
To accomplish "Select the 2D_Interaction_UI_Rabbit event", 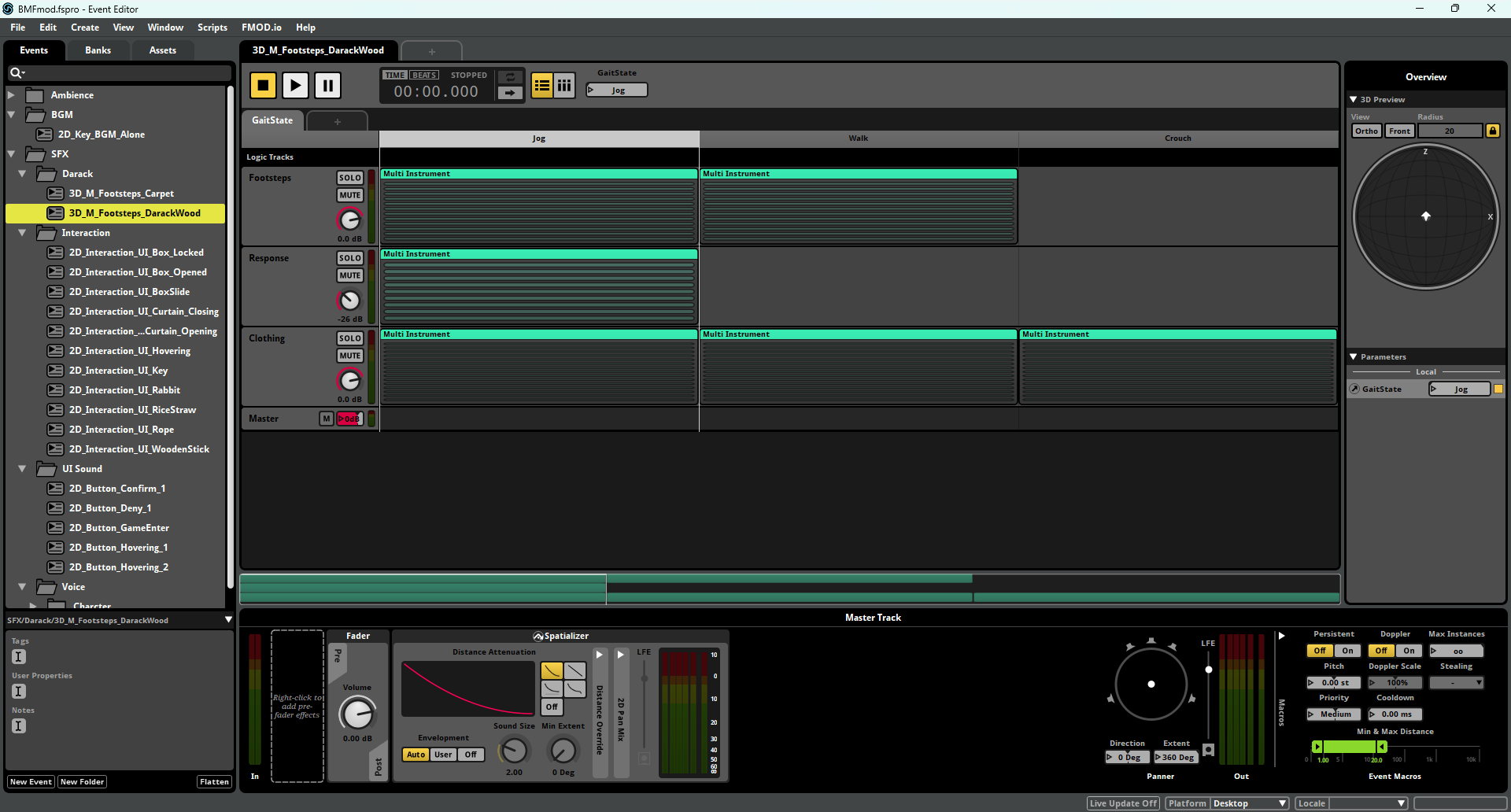I will (x=124, y=390).
